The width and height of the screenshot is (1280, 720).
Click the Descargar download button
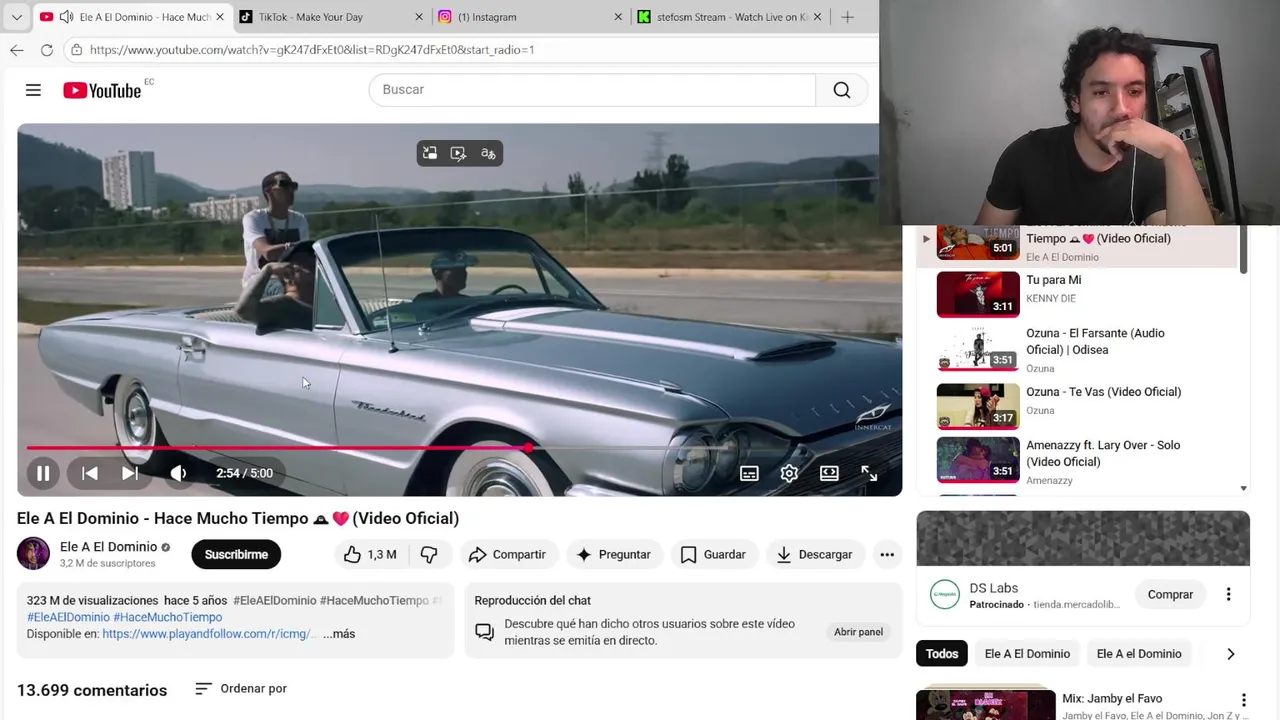click(814, 554)
